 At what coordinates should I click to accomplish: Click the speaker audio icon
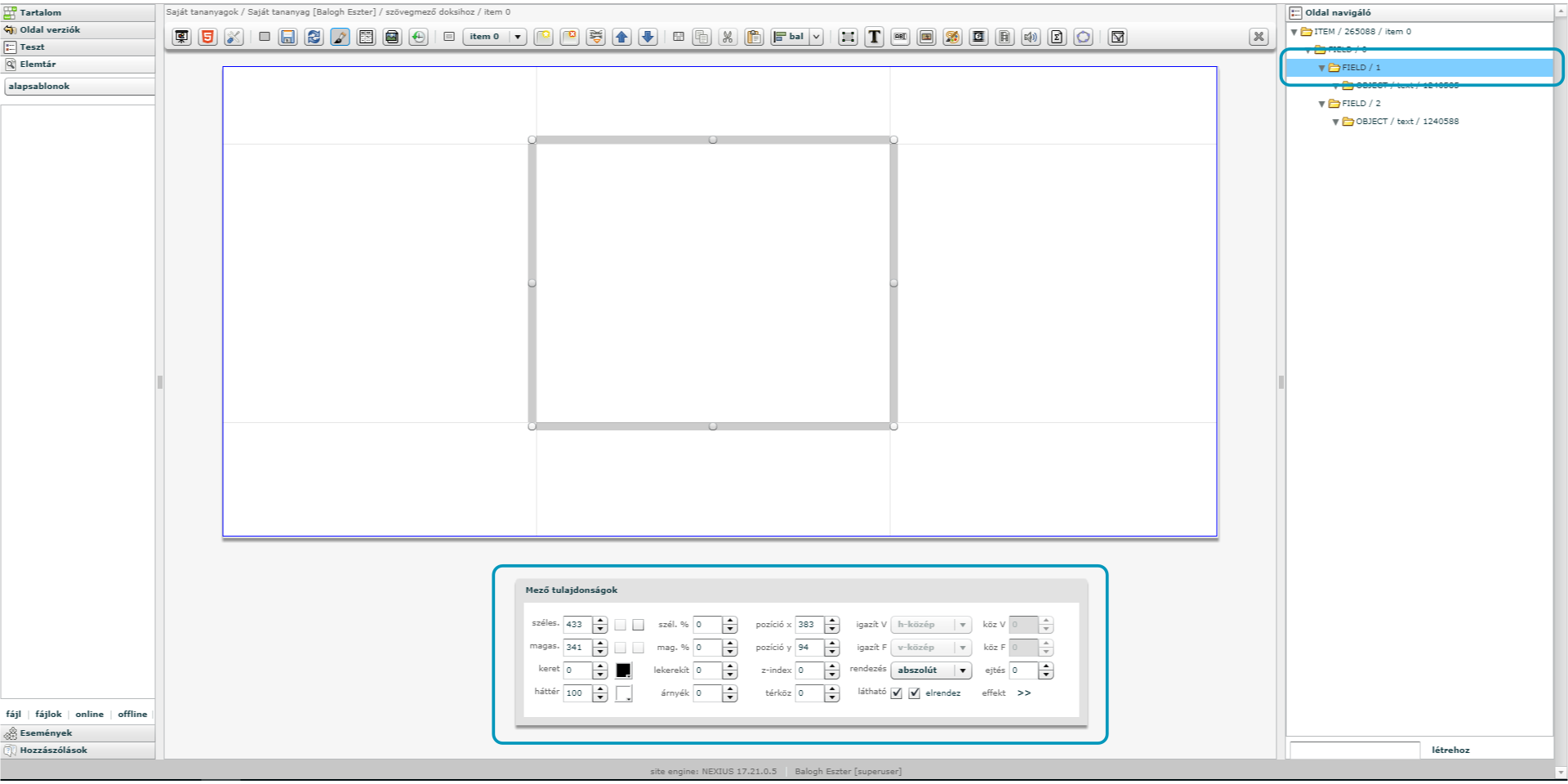(x=1031, y=37)
